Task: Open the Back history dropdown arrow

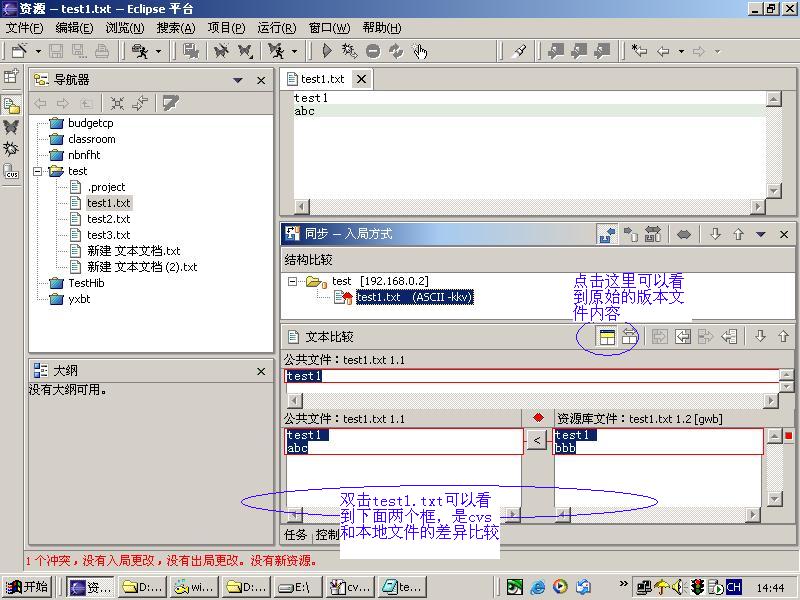Action: (x=681, y=51)
